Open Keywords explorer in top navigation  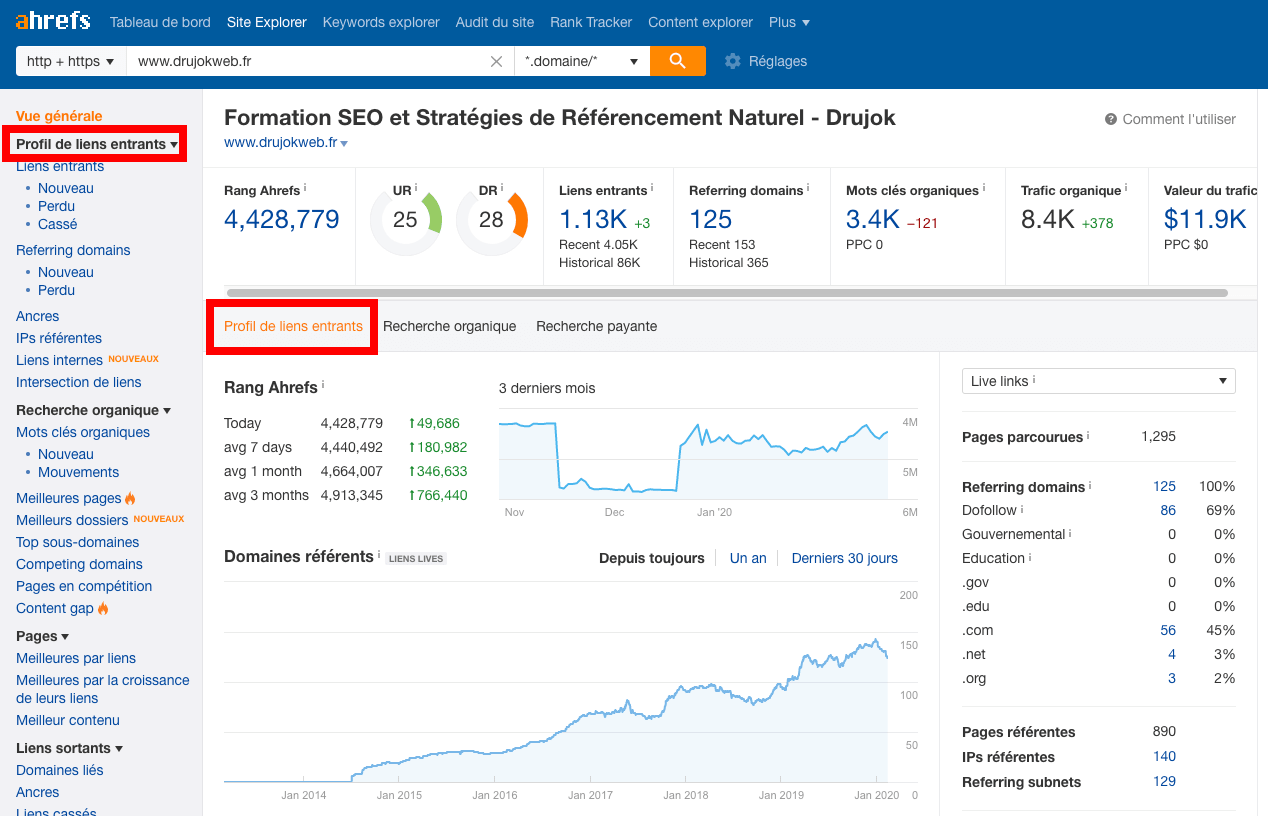(381, 22)
